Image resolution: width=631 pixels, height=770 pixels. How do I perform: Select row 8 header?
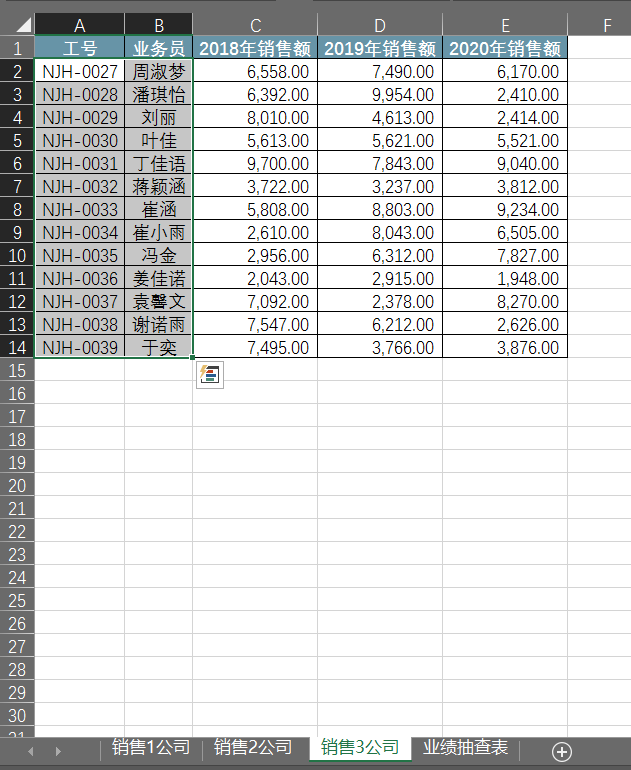pyautogui.click(x=17, y=210)
